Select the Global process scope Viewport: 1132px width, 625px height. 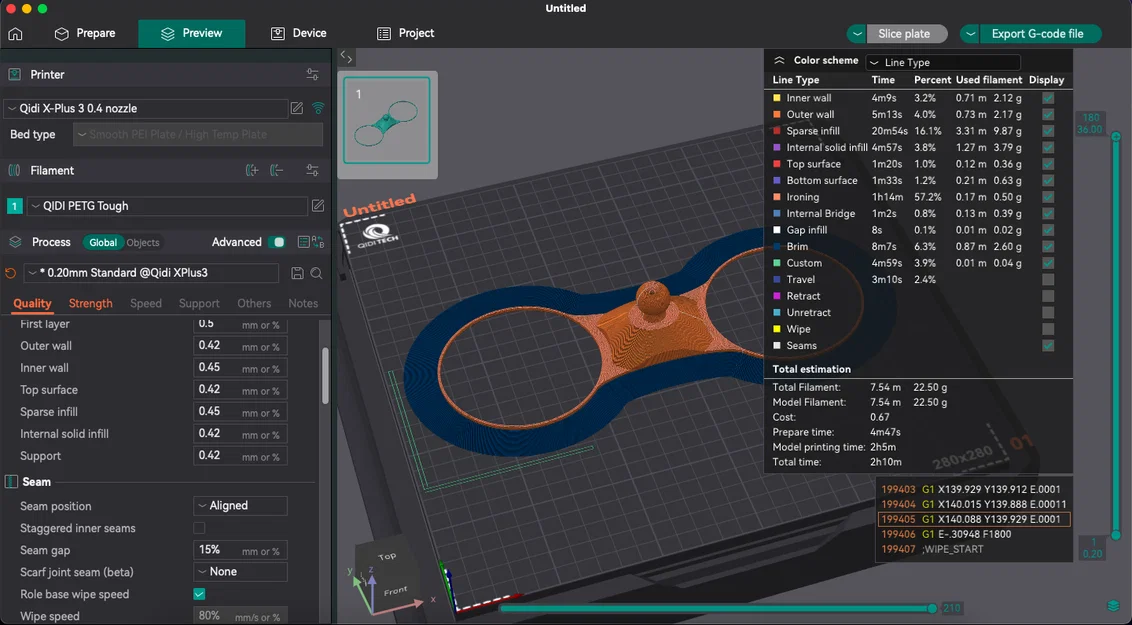point(103,242)
